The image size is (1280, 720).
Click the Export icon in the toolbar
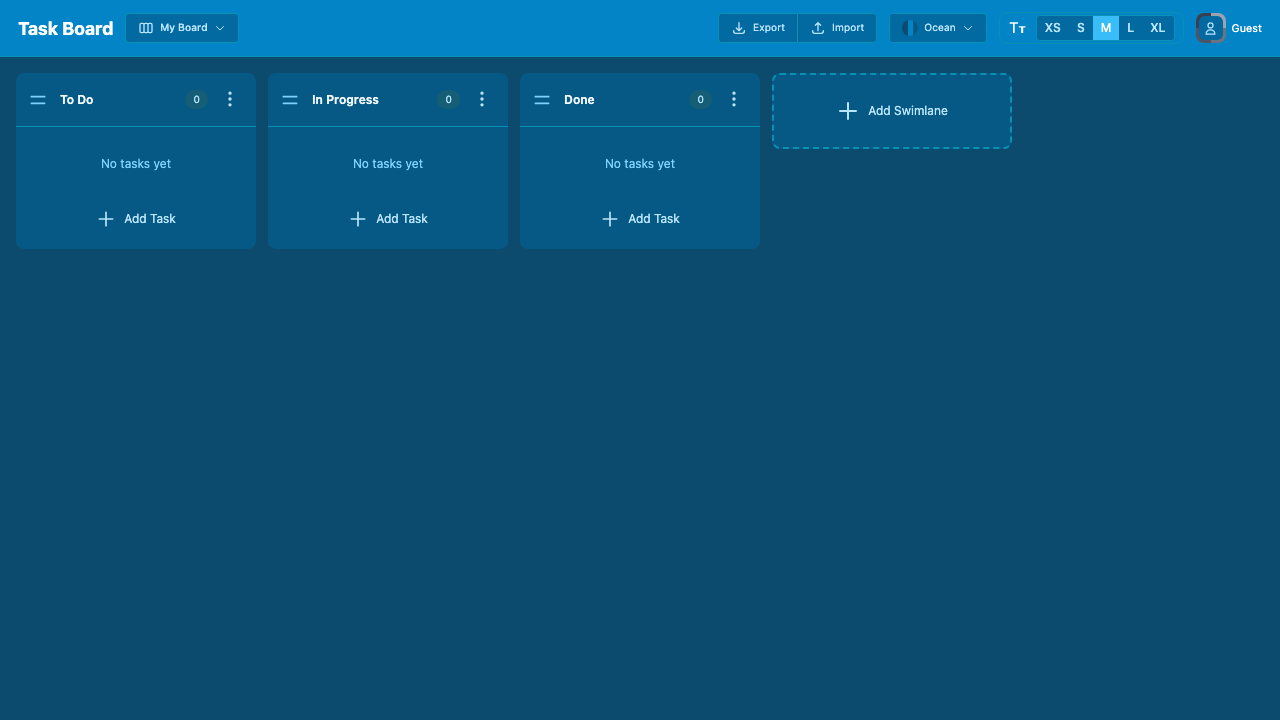[740, 28]
